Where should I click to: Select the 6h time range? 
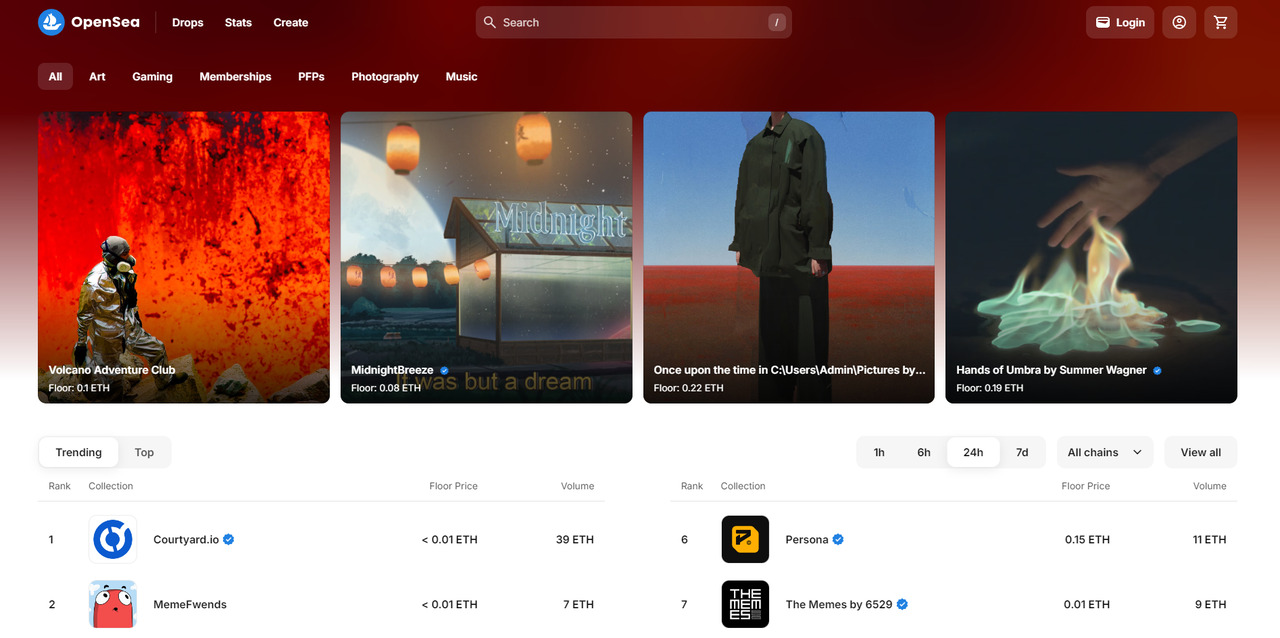click(x=924, y=452)
